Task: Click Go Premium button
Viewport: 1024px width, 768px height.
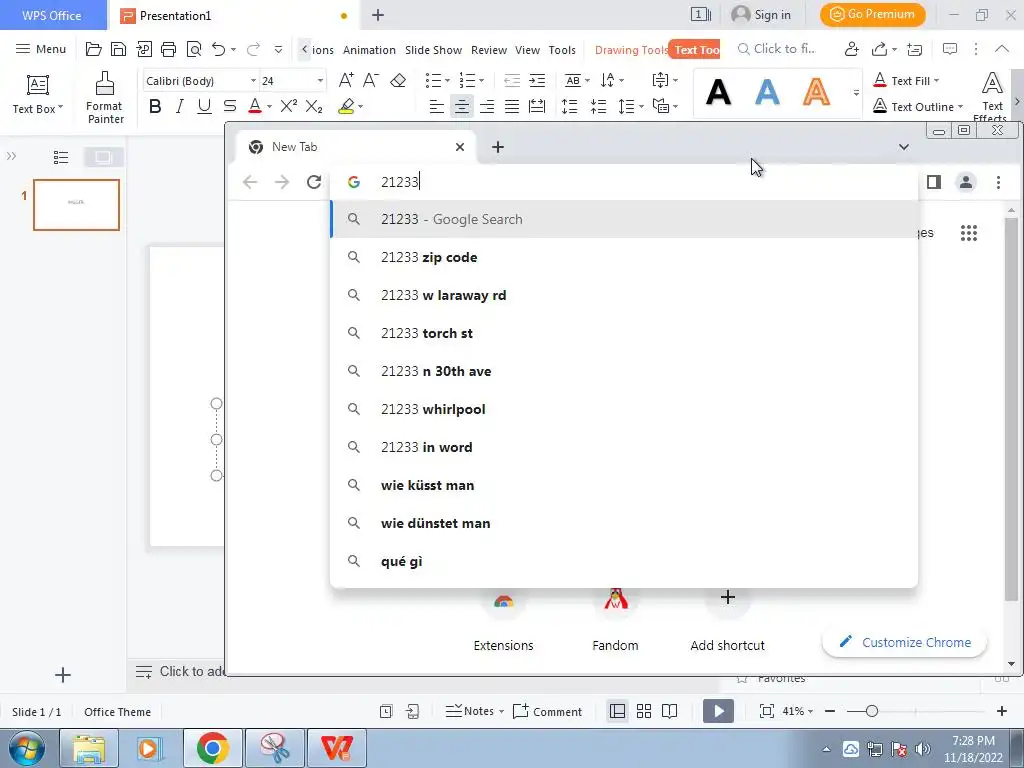Action: click(x=872, y=14)
